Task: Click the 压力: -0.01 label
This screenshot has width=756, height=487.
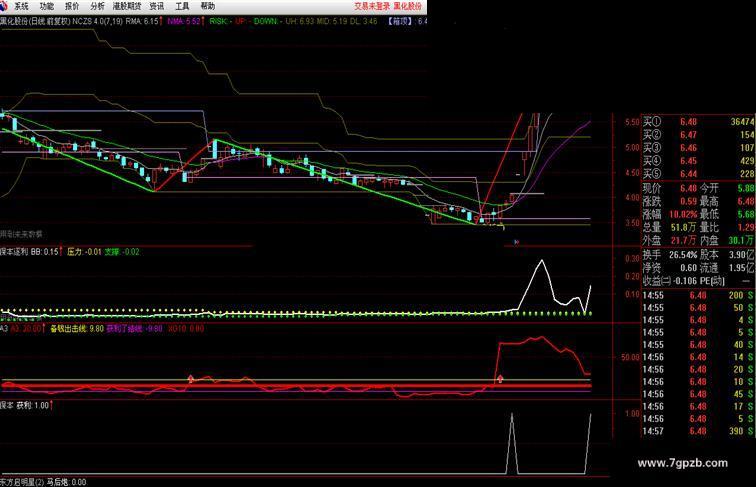Action: 84,252
